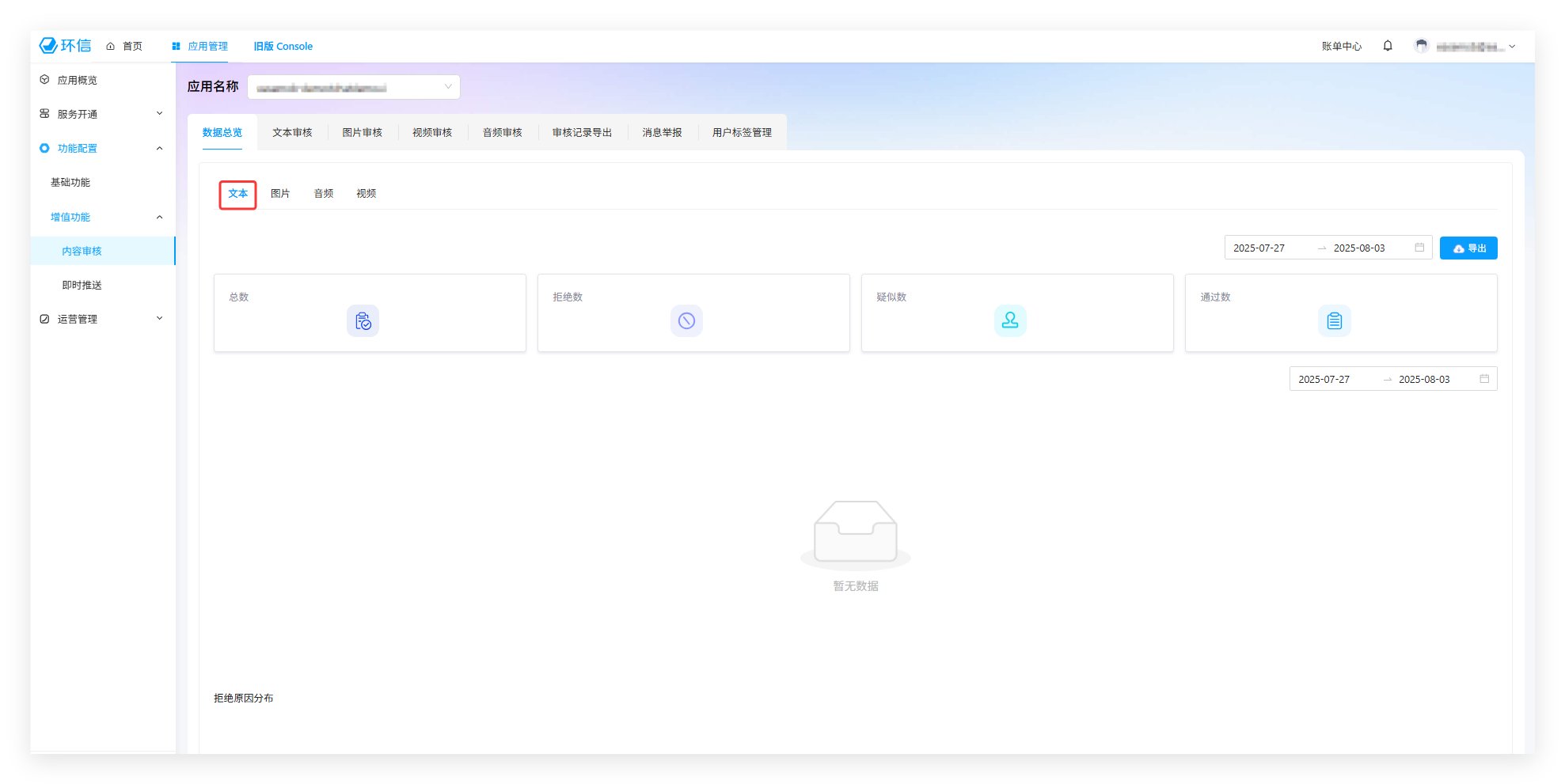Click the 通过数 clipboard icon
Screen dimensions: 1565x784
[1334, 321]
